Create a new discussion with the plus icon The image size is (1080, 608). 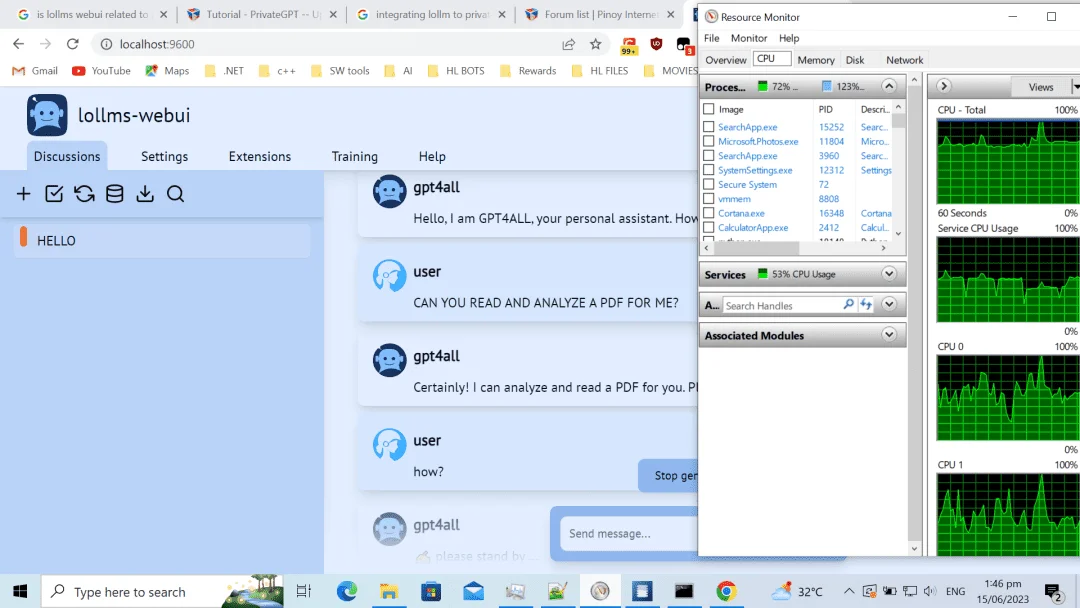(x=23, y=194)
